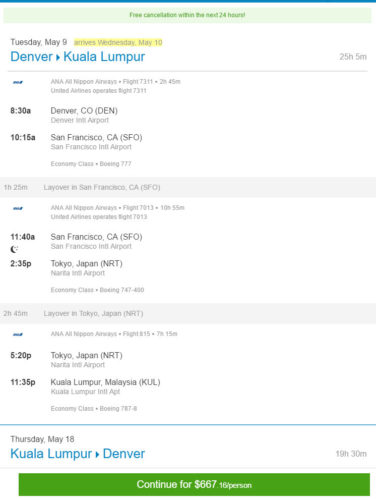The height and width of the screenshot is (500, 376).
Task: Click the free cancellation notice banner
Action: pos(187,15)
